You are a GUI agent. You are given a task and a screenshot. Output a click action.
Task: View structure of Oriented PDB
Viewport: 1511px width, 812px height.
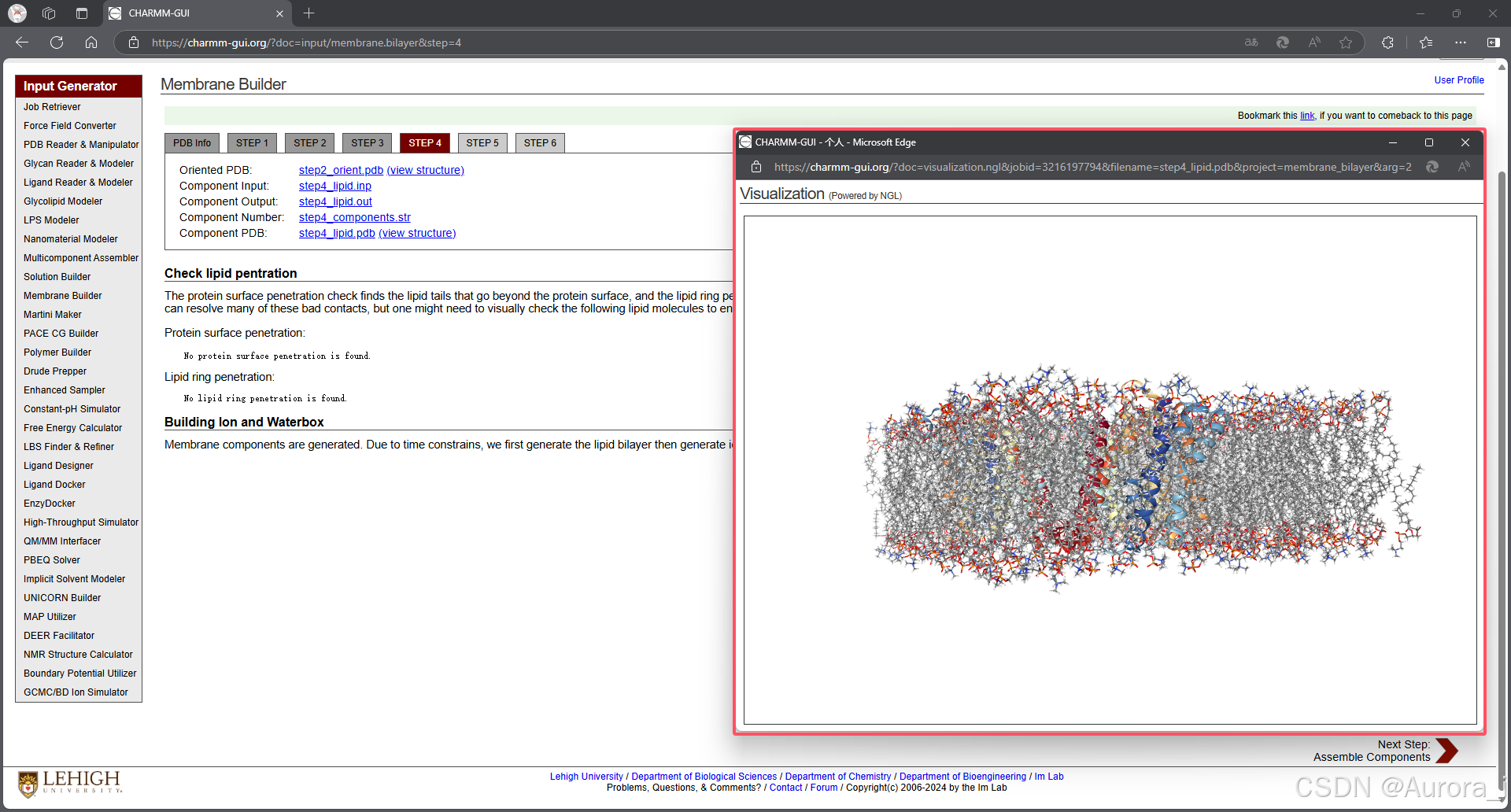tap(426, 170)
